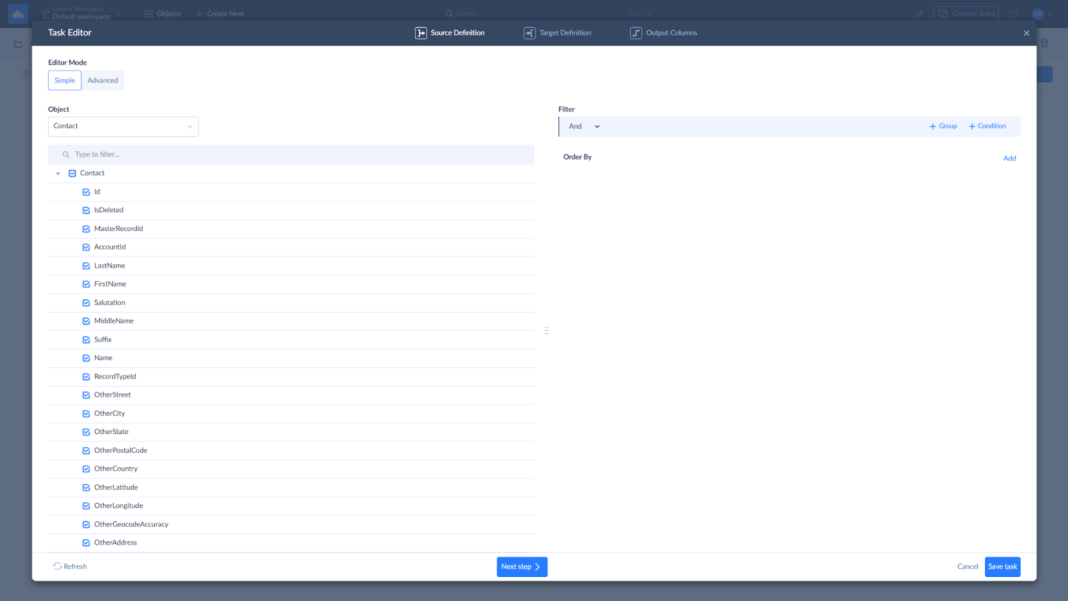Click the Refresh button
This screenshot has height=601, width=1068.
click(x=70, y=566)
